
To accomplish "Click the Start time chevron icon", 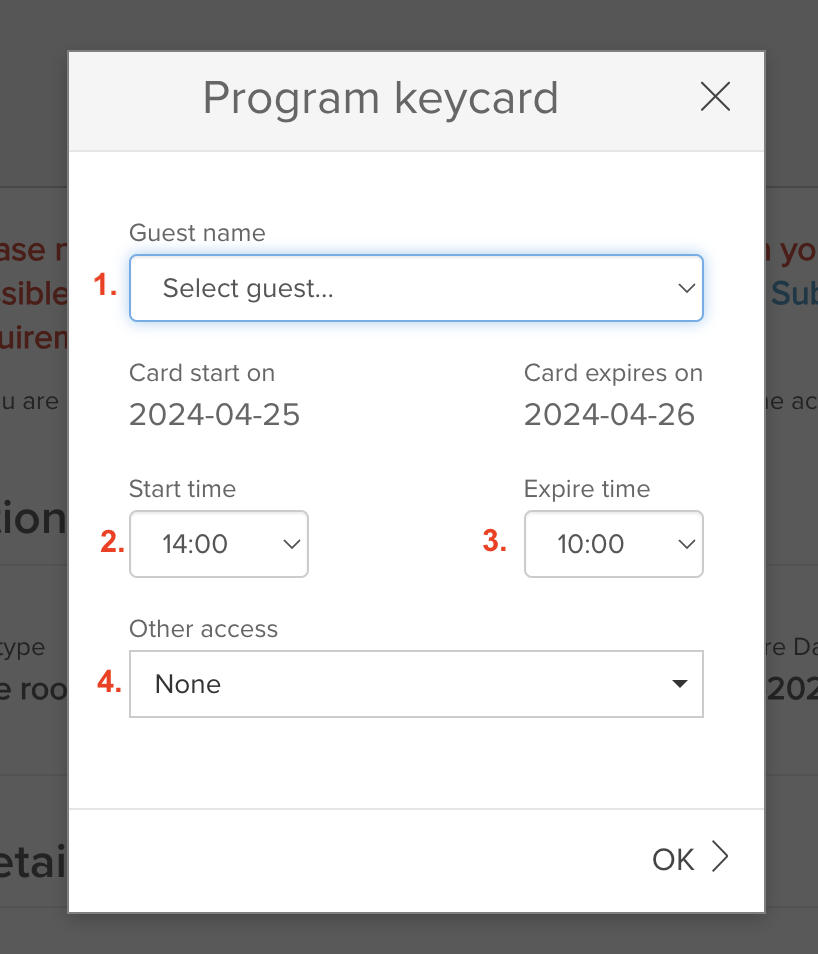I will 290,544.
